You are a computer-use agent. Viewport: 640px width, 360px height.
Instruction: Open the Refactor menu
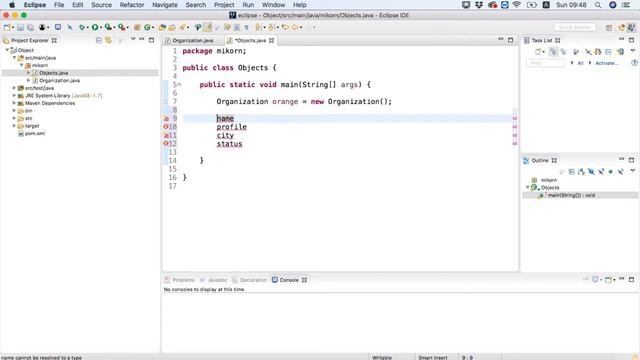click(131, 5)
